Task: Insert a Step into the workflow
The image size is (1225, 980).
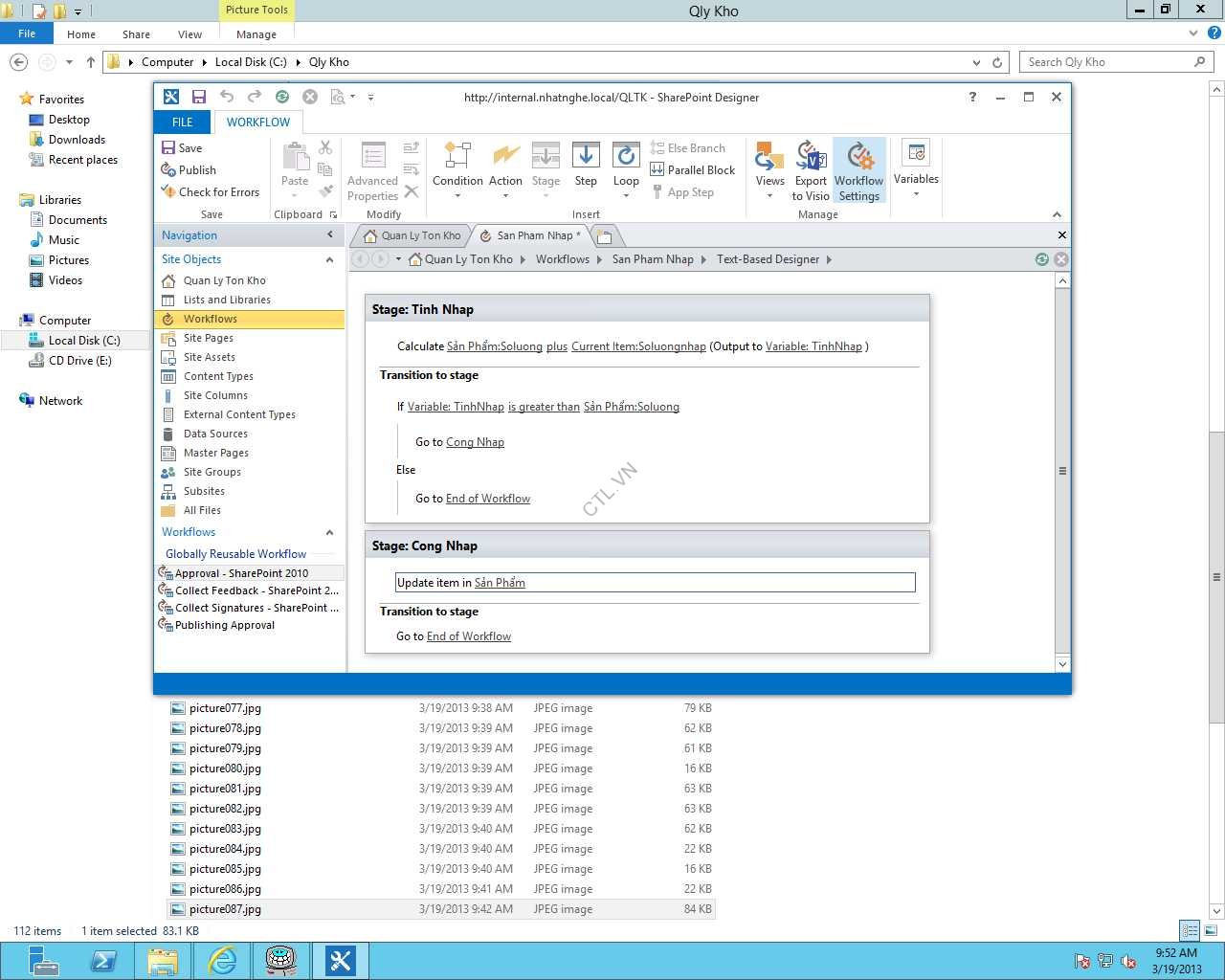Action: 586,165
